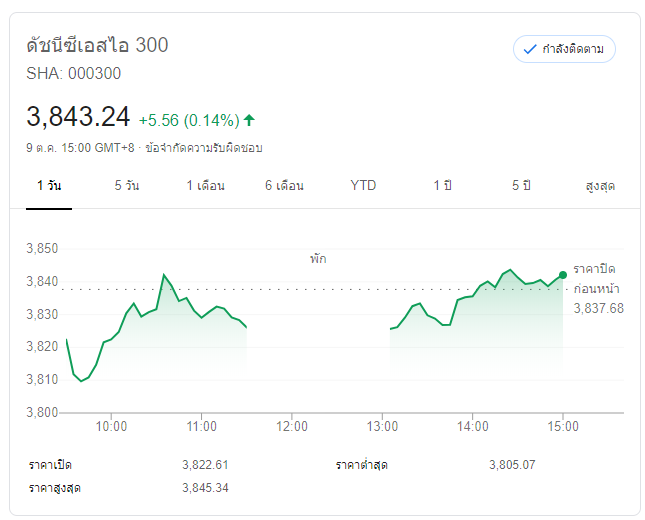Select the 1 ปี range tab
The height and width of the screenshot is (520, 645).
442,186
